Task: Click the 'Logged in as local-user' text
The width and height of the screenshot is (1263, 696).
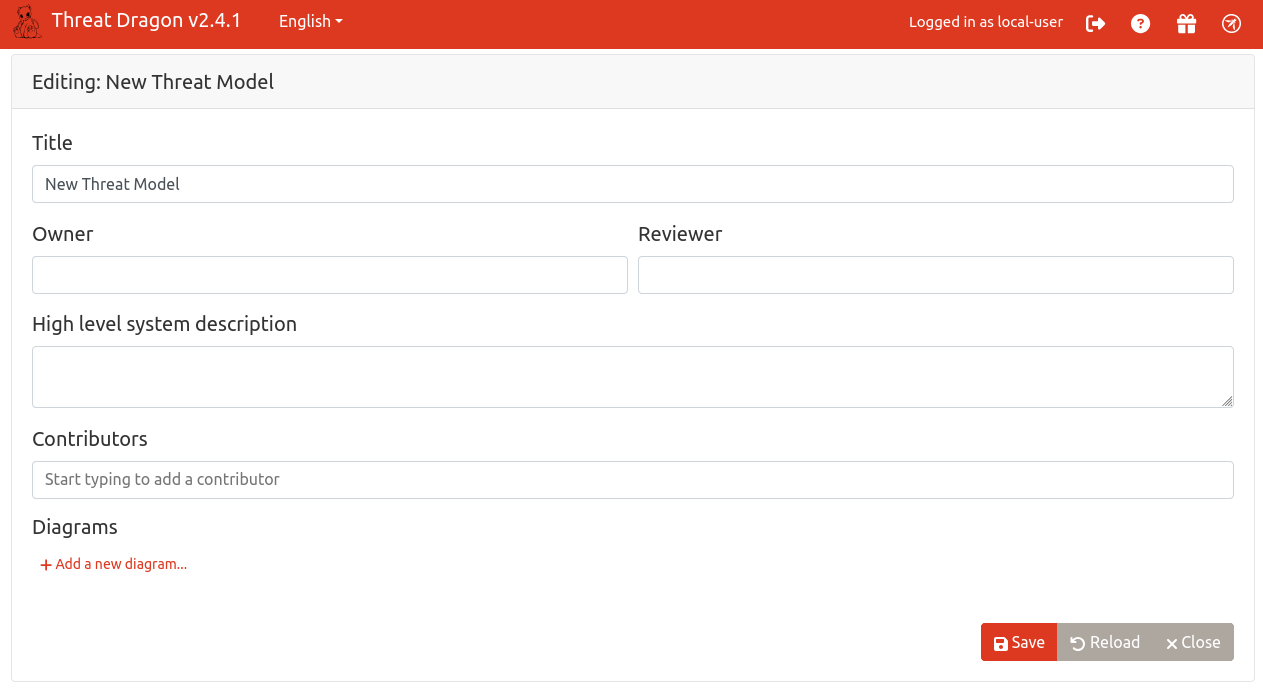Action: (985, 22)
